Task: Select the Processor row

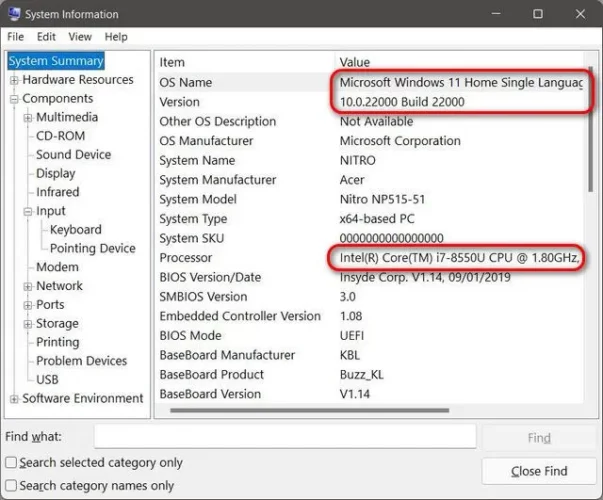Action: pyautogui.click(x=371, y=258)
